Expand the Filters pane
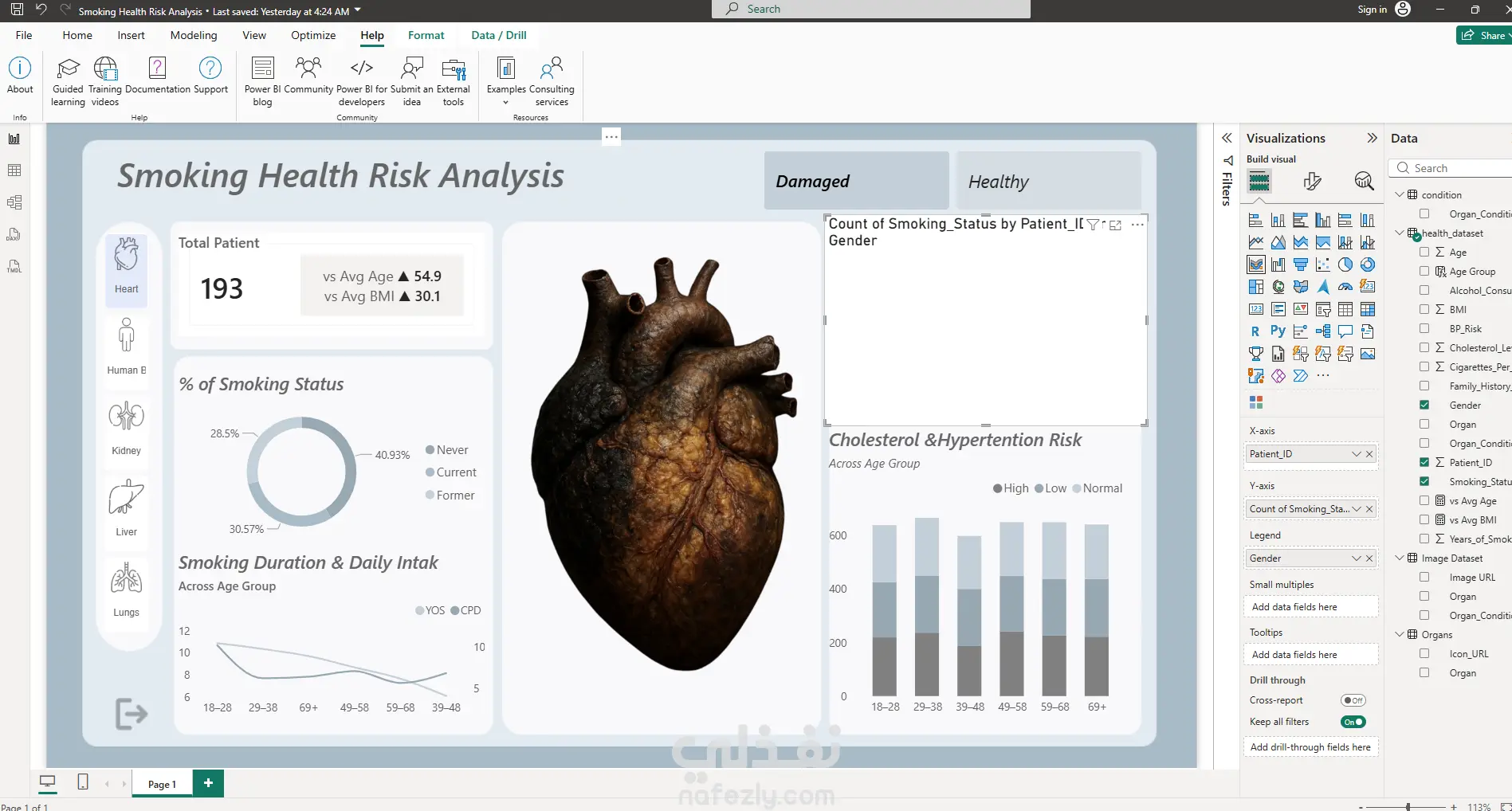Screen dimensions: 1512x811 1227,138
